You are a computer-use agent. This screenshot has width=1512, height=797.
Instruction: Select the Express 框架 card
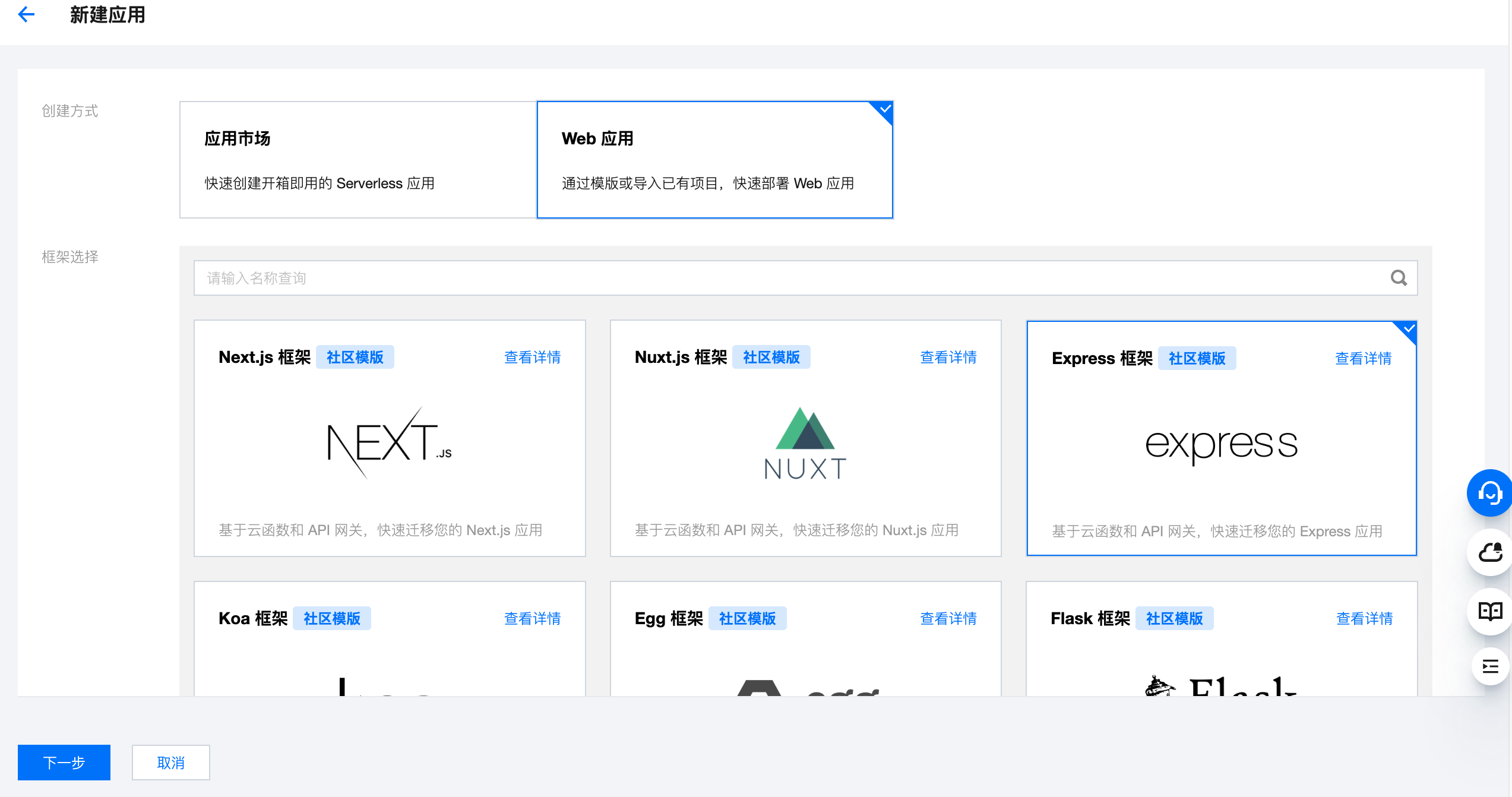[x=1221, y=439]
